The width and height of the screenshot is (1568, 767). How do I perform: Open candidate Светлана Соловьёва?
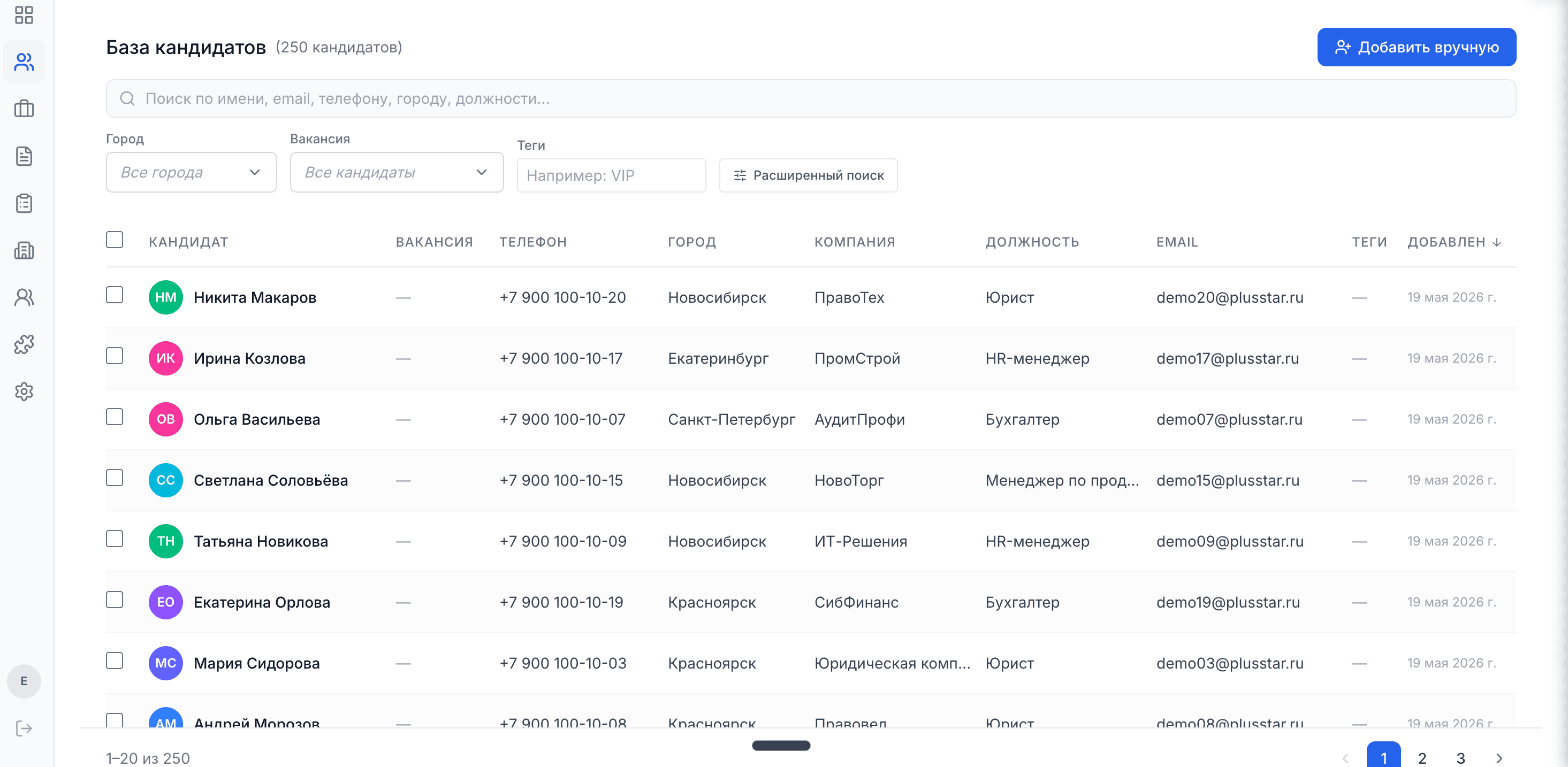271,480
